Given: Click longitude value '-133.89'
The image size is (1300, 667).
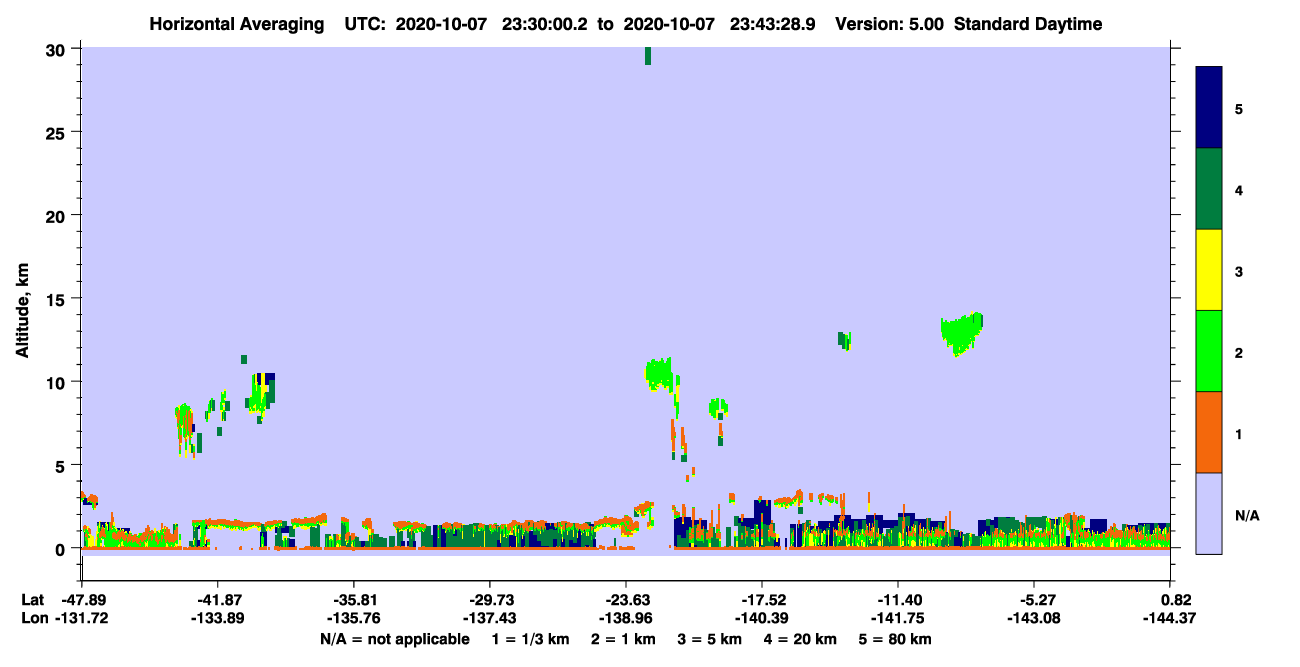Looking at the screenshot, I should [x=217, y=619].
